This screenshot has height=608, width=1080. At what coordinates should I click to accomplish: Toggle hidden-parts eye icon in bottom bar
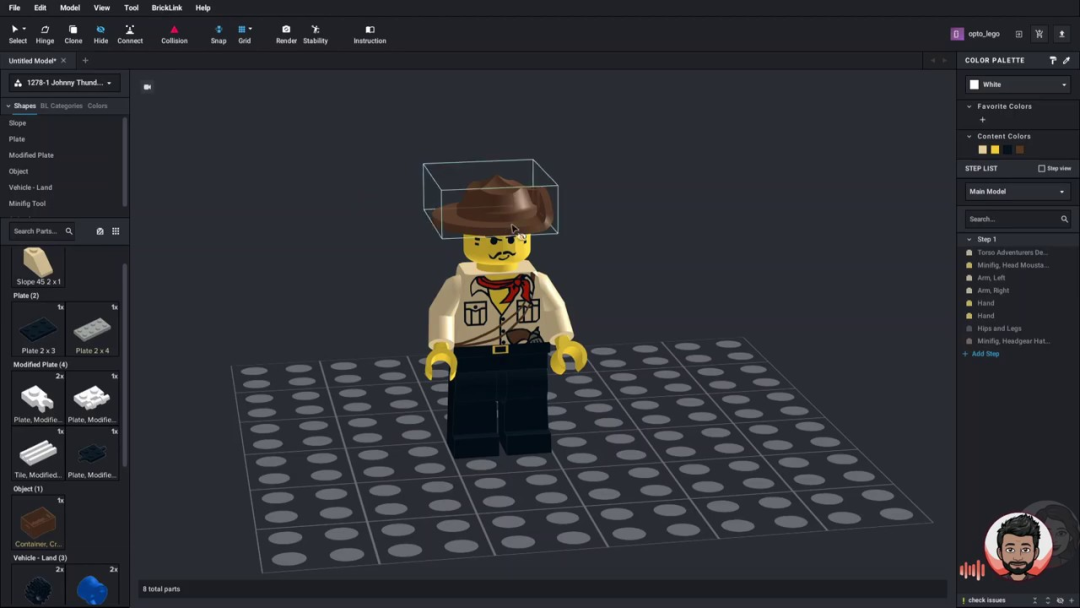coord(1060,600)
